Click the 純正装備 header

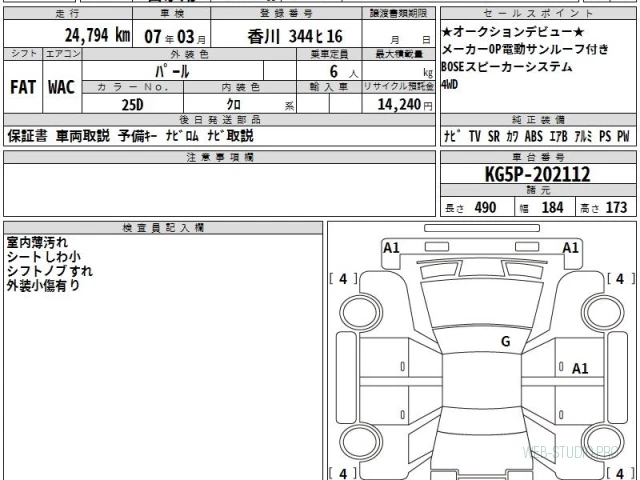[x=538, y=120]
